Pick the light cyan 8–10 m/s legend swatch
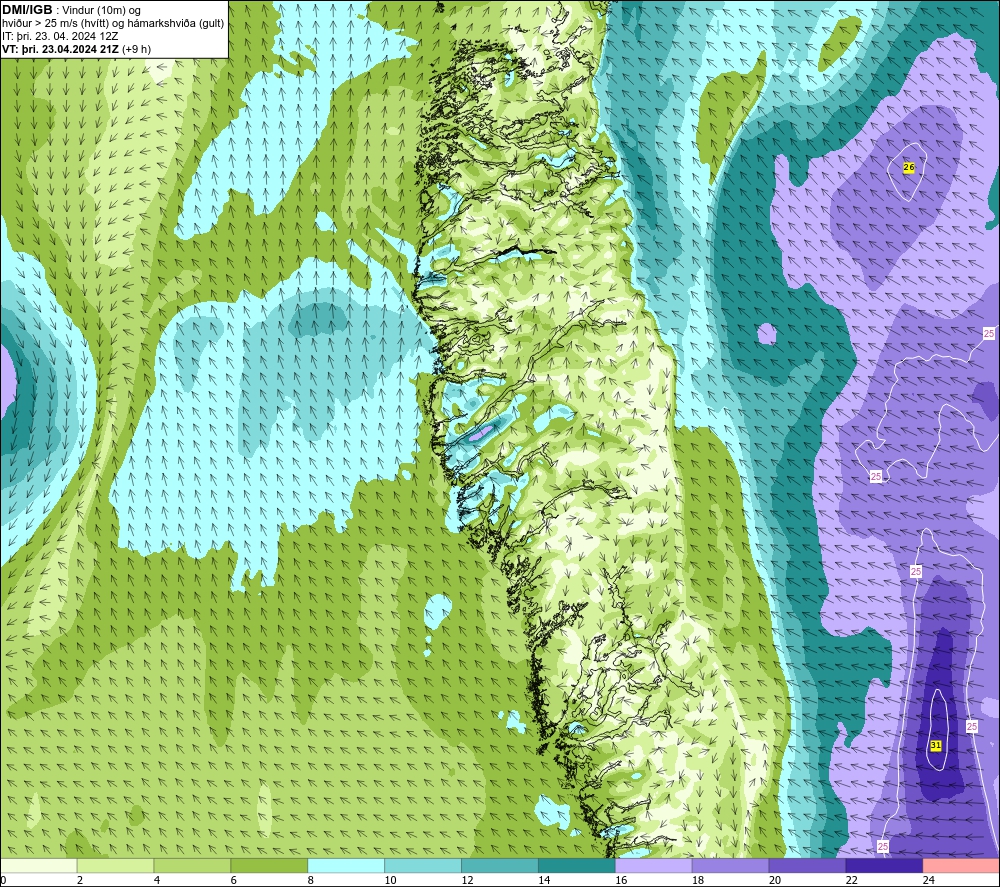 tap(346, 865)
